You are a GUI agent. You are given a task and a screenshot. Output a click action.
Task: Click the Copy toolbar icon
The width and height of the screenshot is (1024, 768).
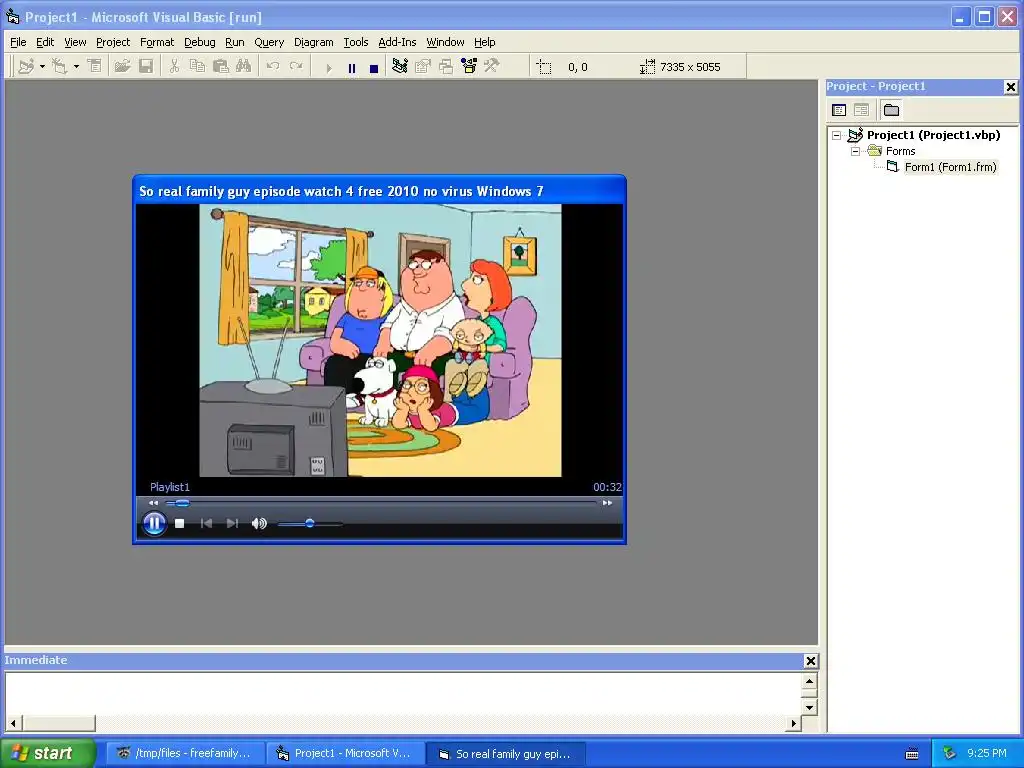click(197, 67)
